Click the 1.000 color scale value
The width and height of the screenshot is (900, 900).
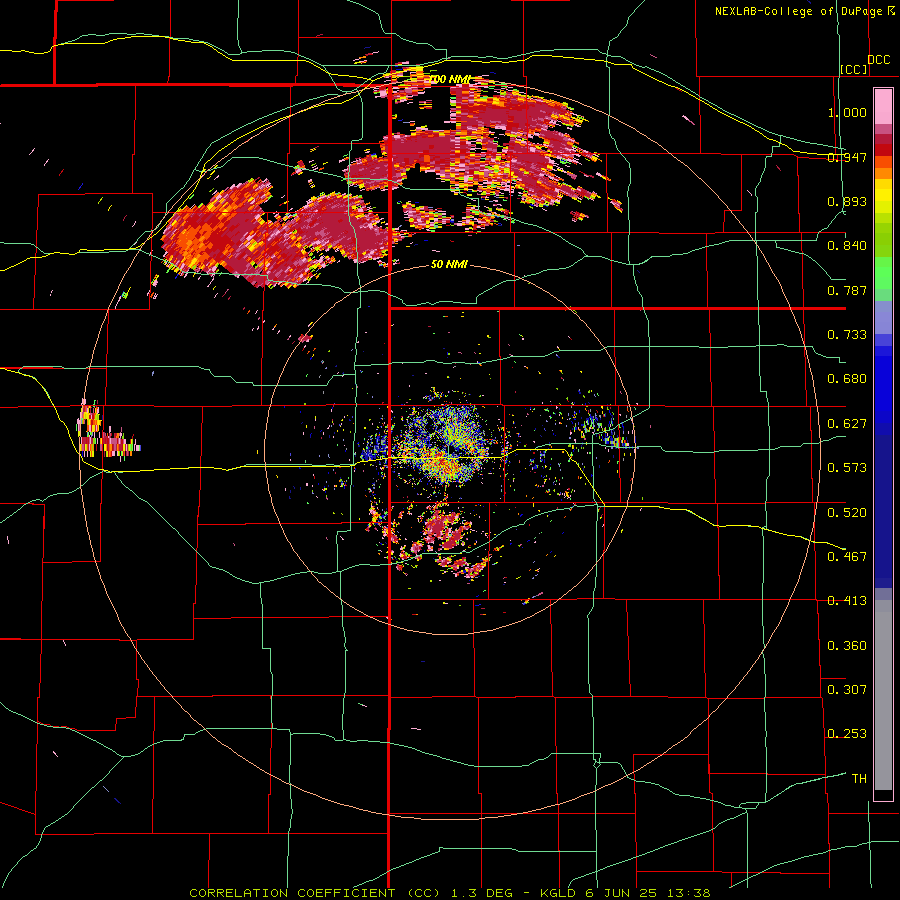(x=847, y=112)
